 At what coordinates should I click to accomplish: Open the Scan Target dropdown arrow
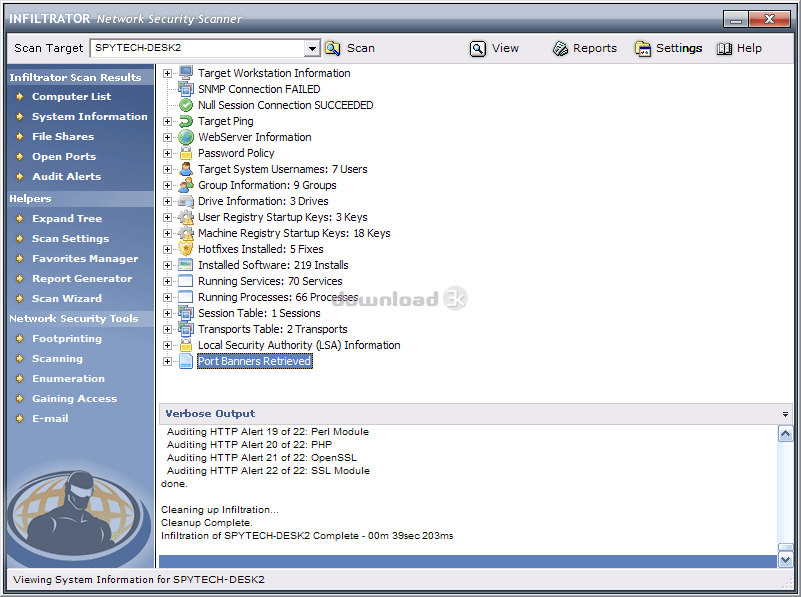point(312,49)
